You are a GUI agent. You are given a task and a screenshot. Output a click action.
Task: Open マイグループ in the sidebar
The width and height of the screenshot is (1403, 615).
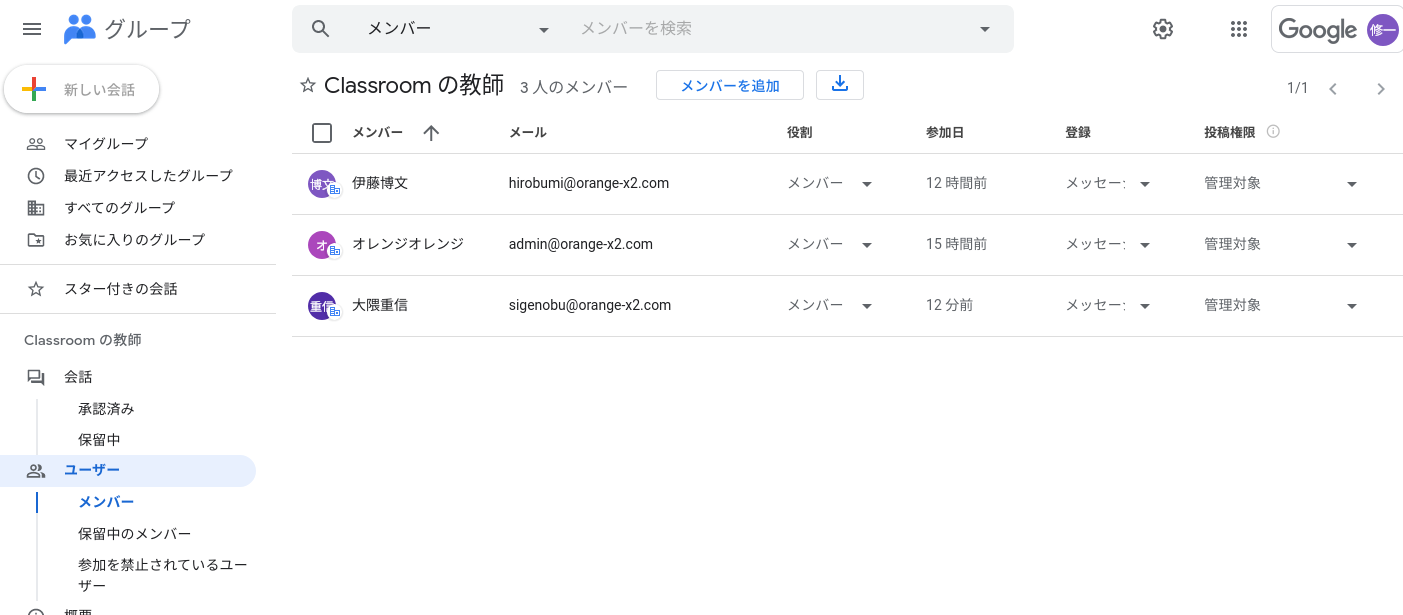105,144
